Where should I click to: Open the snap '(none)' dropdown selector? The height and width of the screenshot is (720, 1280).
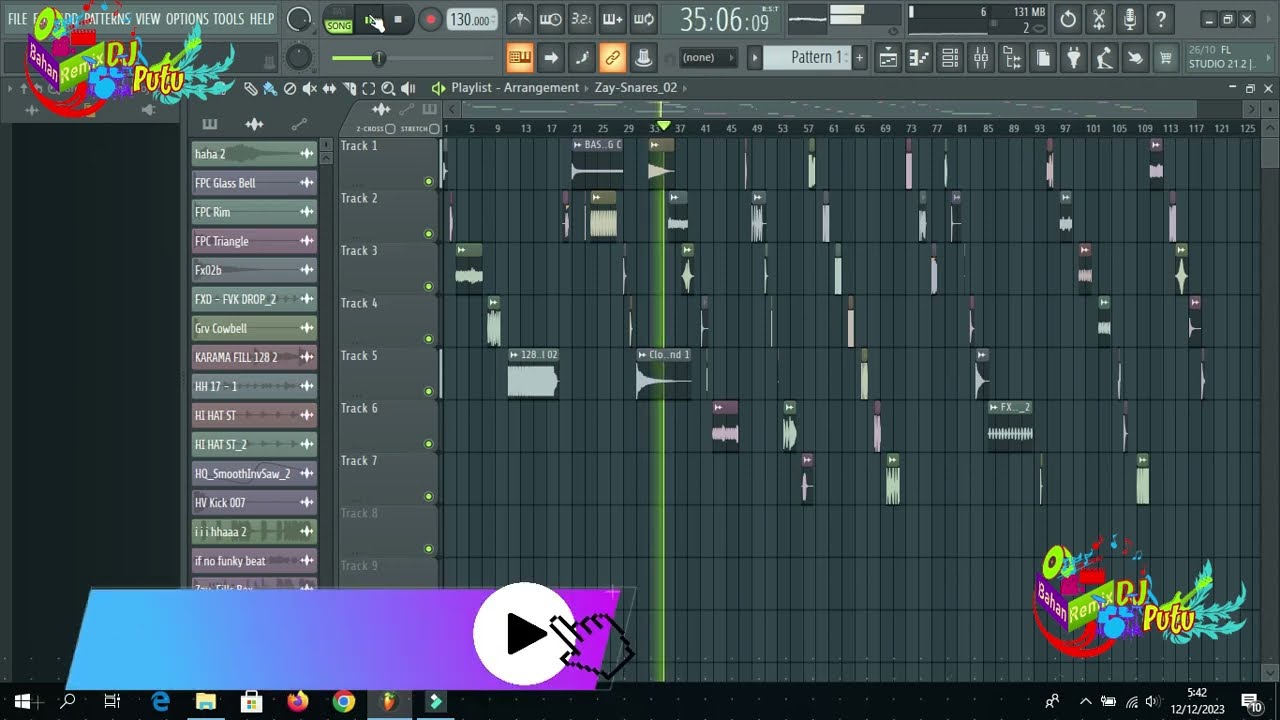point(707,58)
